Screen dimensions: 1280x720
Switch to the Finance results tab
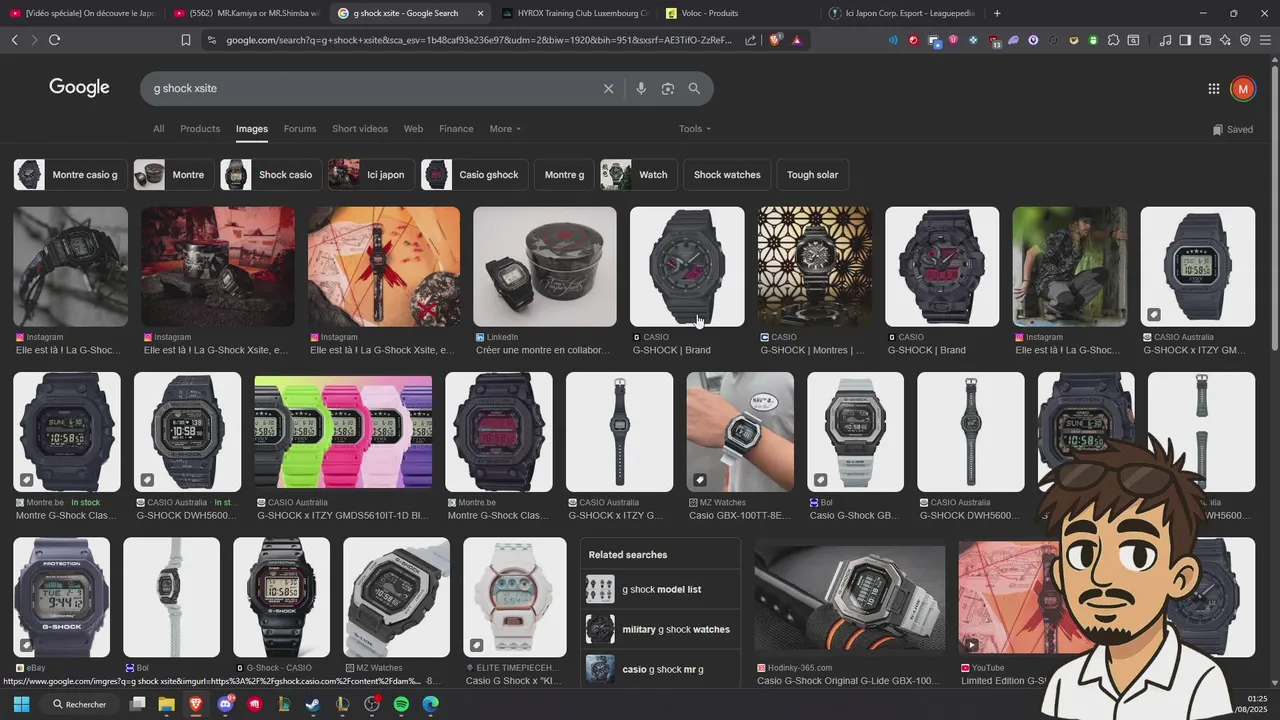(456, 129)
